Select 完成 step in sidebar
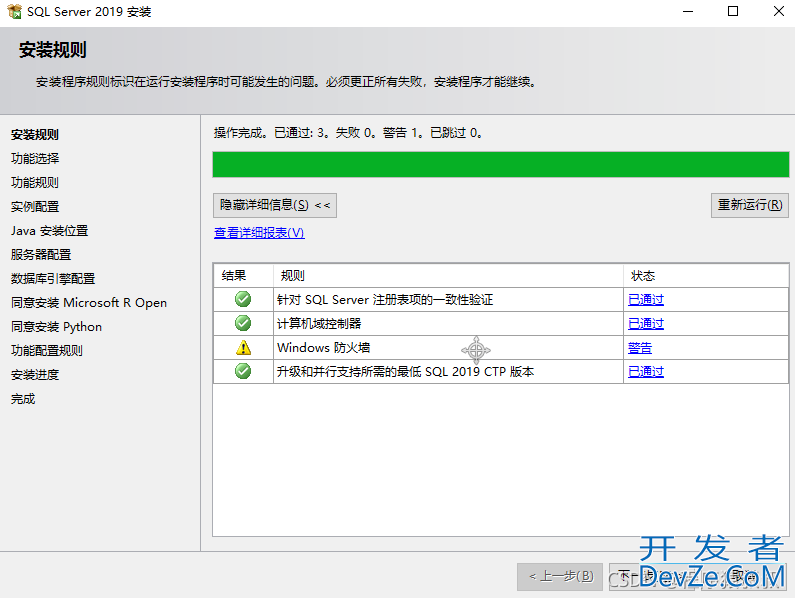This screenshot has width=795, height=598. tap(23, 399)
